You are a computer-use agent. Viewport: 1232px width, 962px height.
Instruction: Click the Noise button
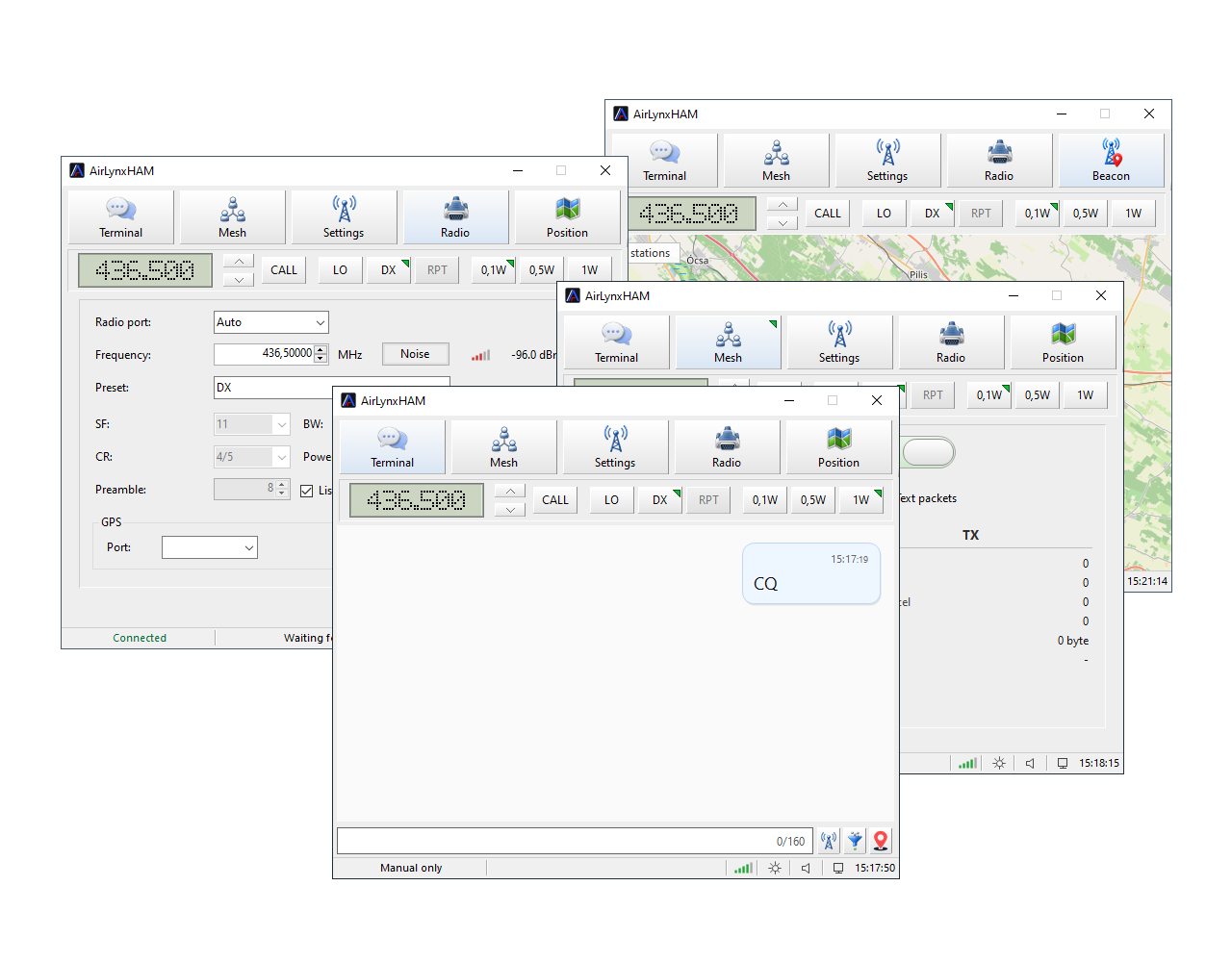pos(415,354)
